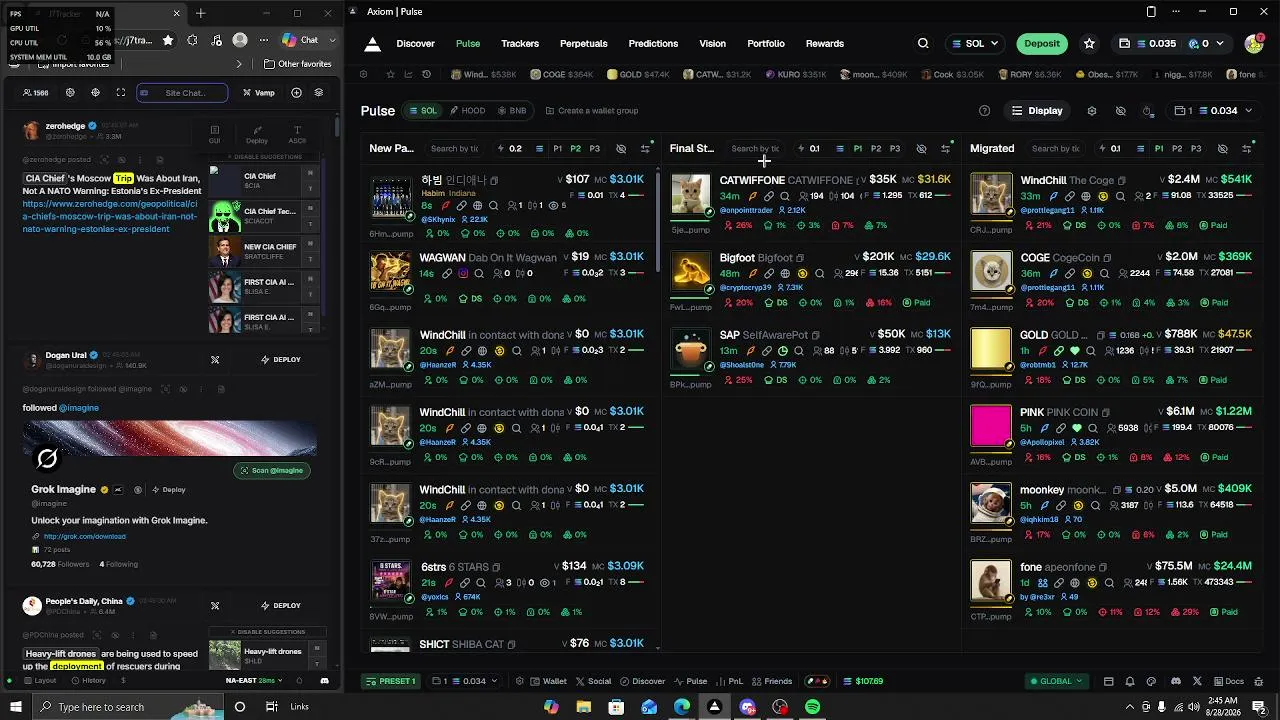This screenshot has height=720, width=1280.
Task: Click the X (Twitter) icon in the bottom bar
Action: click(1197, 681)
